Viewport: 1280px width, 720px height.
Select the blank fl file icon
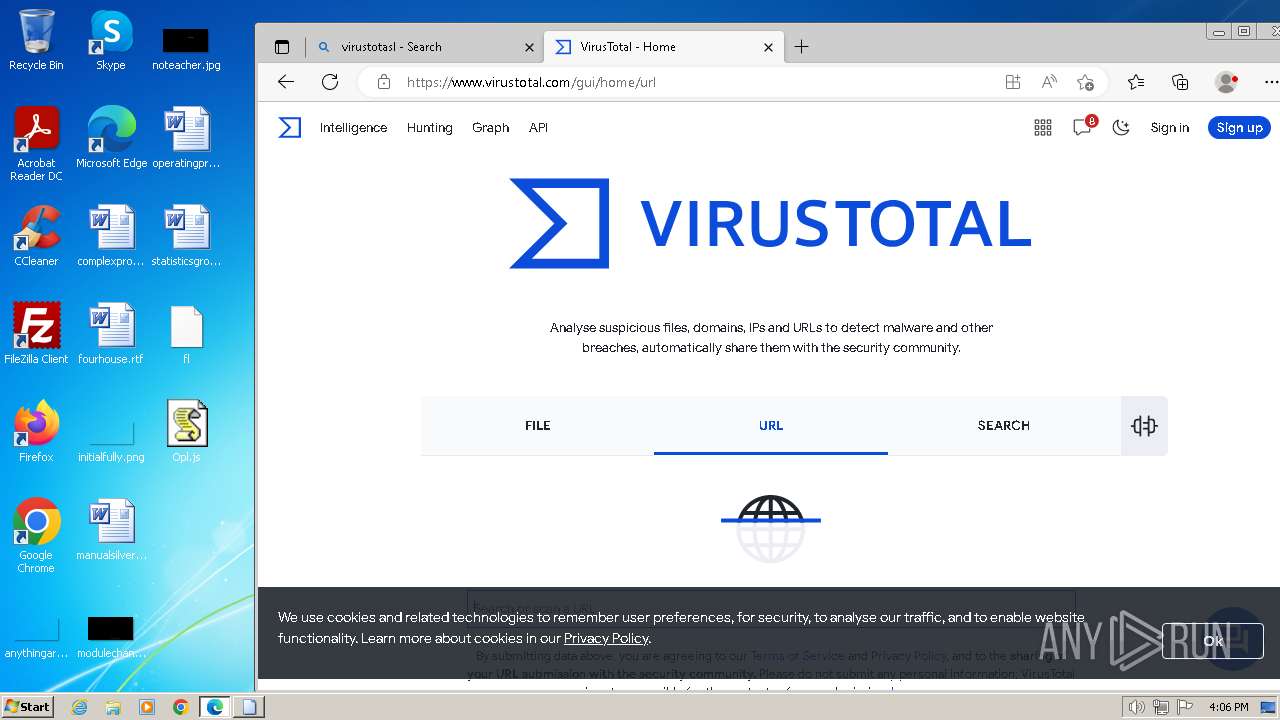186,333
